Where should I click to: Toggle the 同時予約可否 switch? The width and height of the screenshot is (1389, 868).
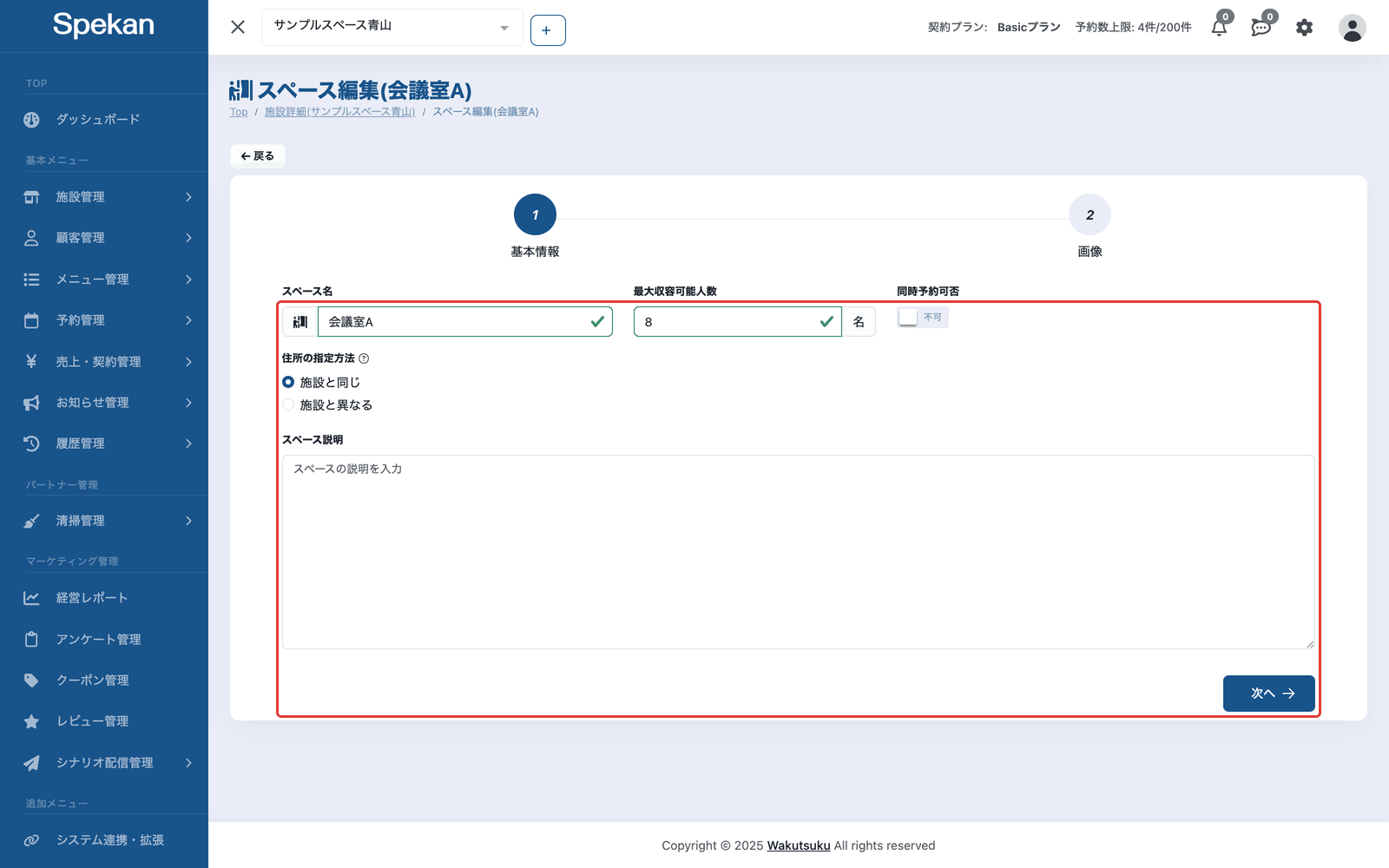pos(922,318)
